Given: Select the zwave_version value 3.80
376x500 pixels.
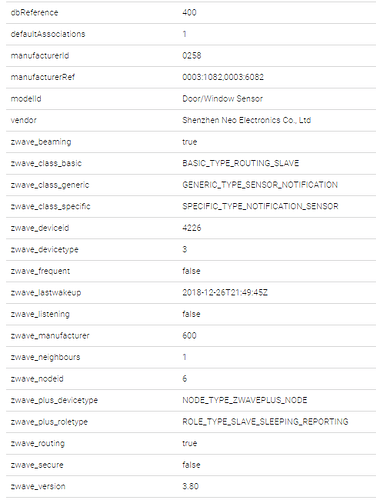Looking at the screenshot, I should tap(190, 486).
